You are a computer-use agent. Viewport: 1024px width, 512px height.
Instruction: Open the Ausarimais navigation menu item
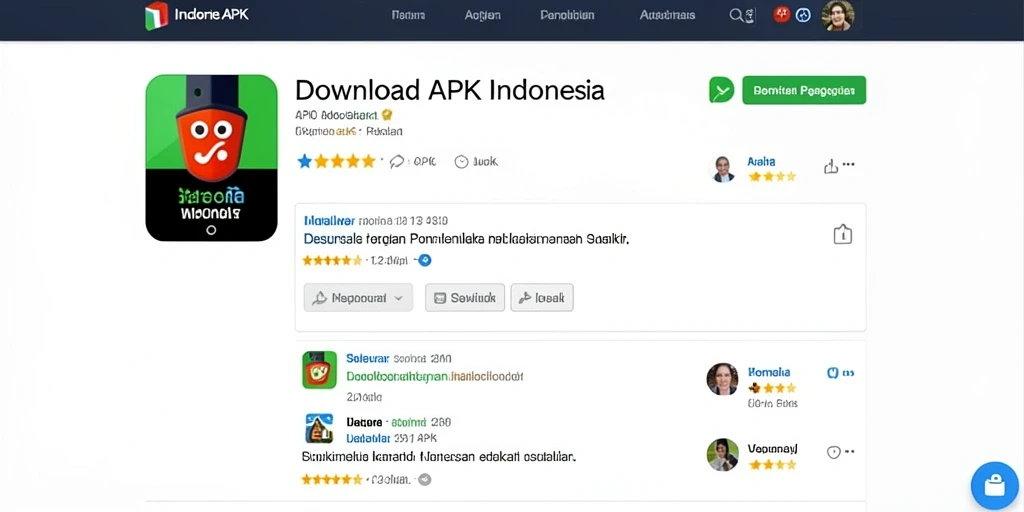[x=667, y=15]
